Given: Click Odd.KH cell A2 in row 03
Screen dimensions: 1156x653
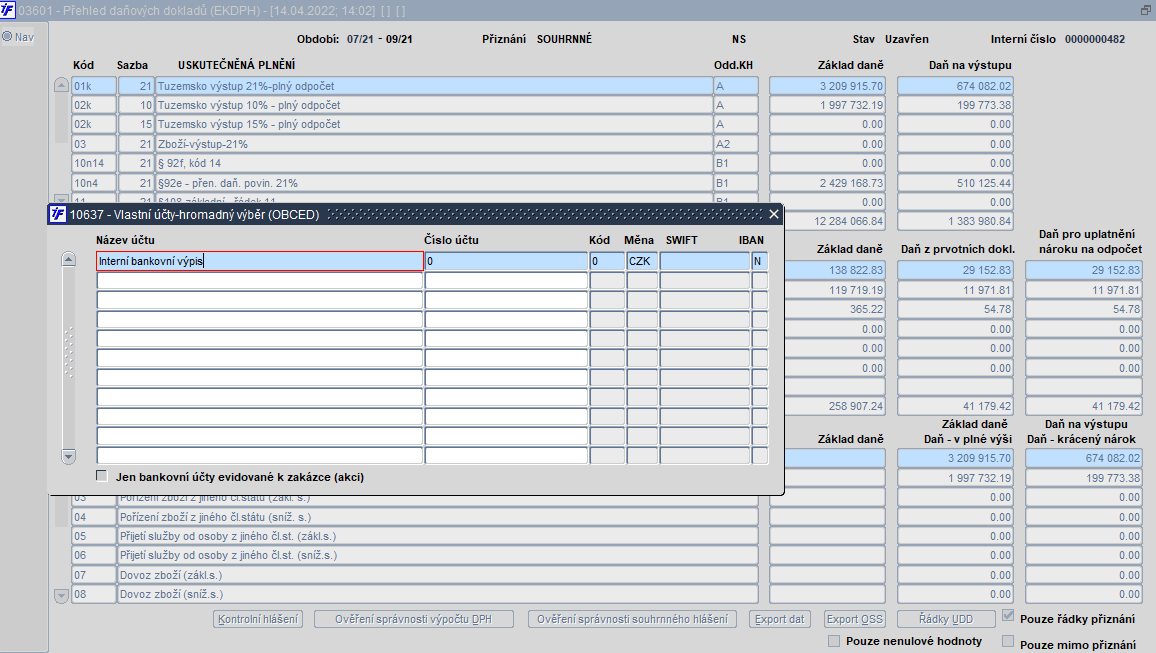Looking at the screenshot, I should point(736,144).
